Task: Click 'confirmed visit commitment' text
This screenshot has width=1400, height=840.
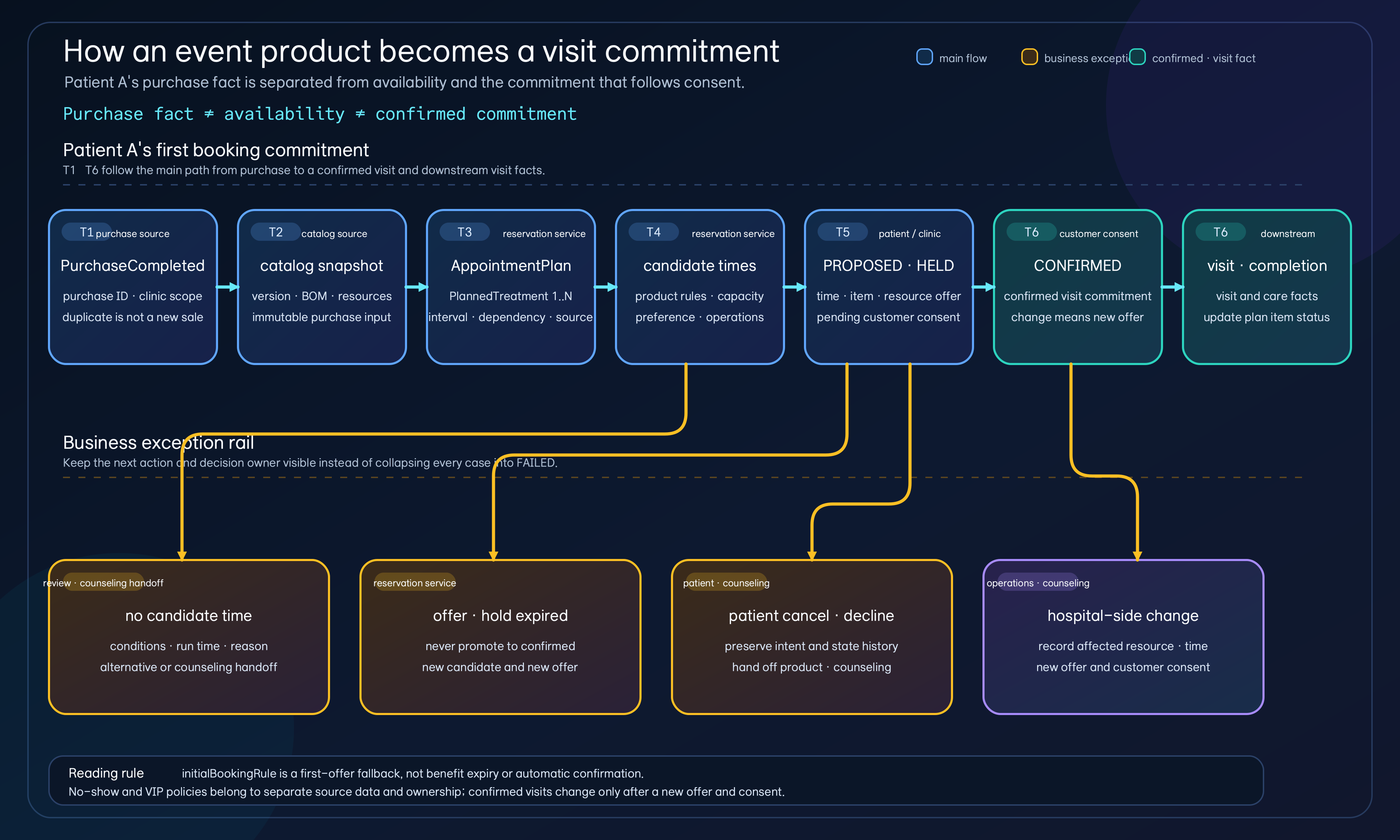Action: (x=1077, y=296)
